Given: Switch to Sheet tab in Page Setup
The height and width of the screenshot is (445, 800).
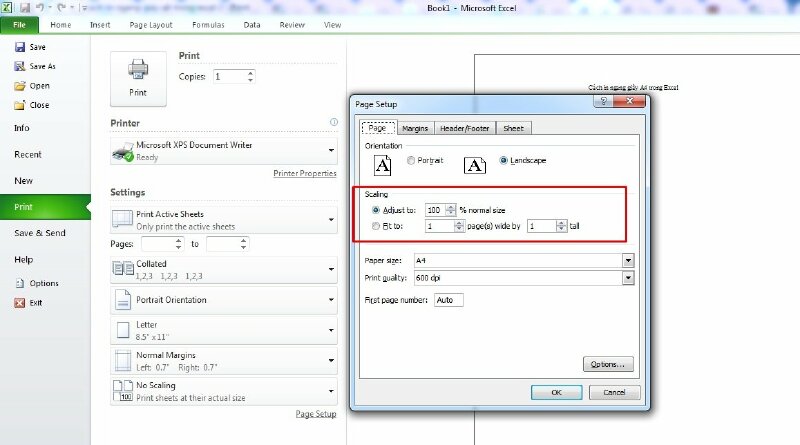Looking at the screenshot, I should pyautogui.click(x=514, y=129).
